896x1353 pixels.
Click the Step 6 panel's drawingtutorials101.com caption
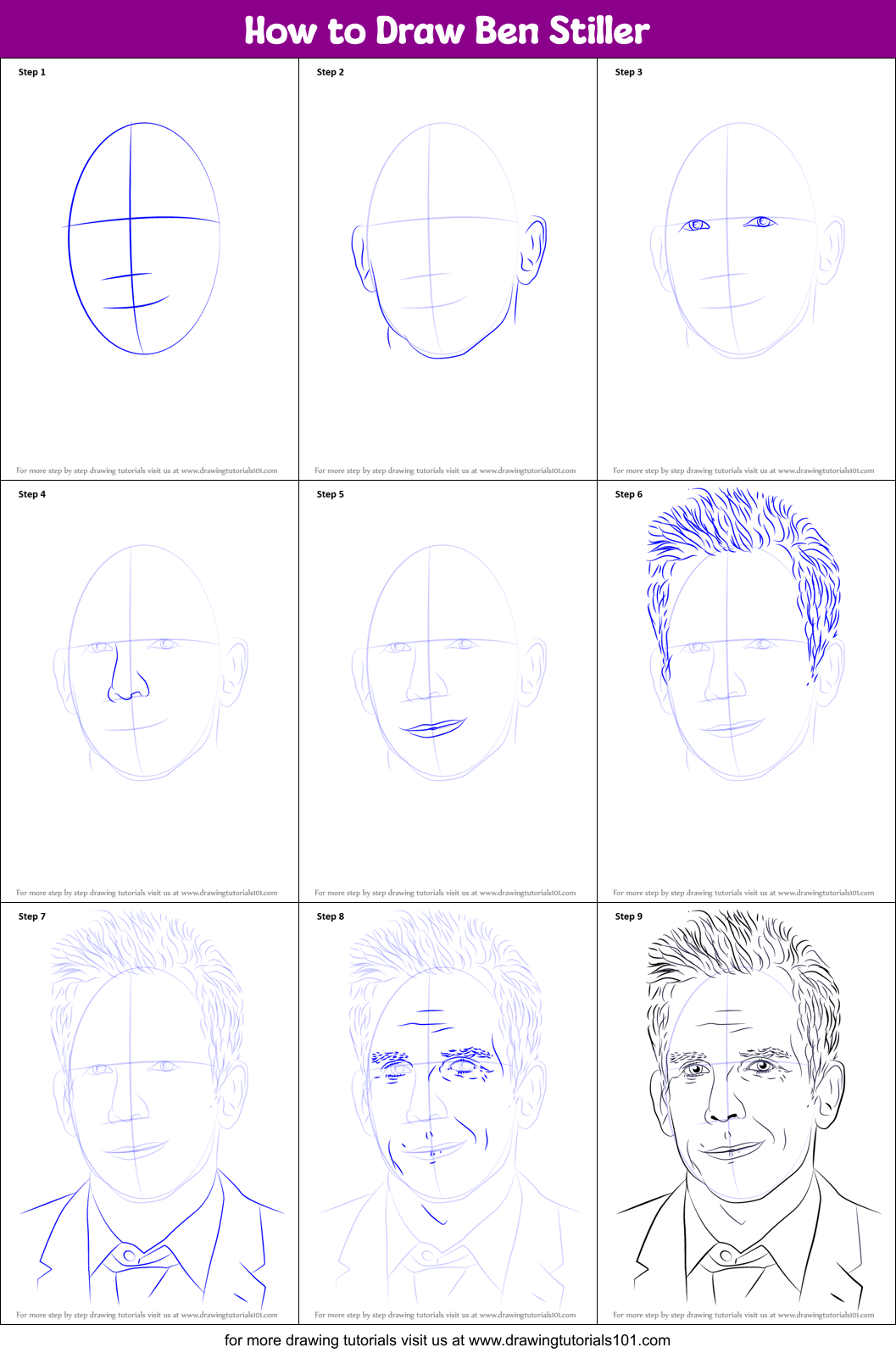pos(743,893)
